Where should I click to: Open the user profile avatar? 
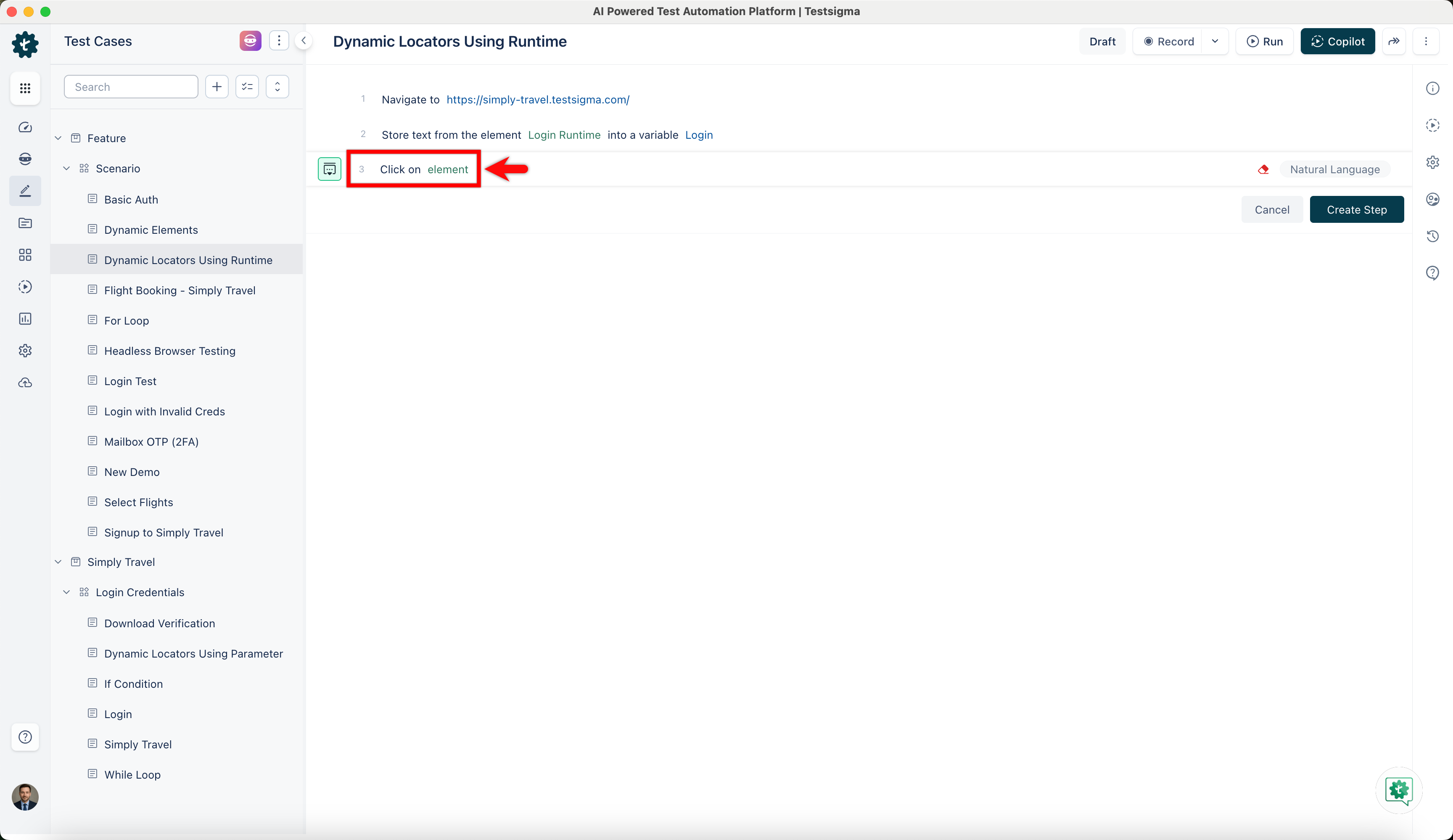[25, 797]
